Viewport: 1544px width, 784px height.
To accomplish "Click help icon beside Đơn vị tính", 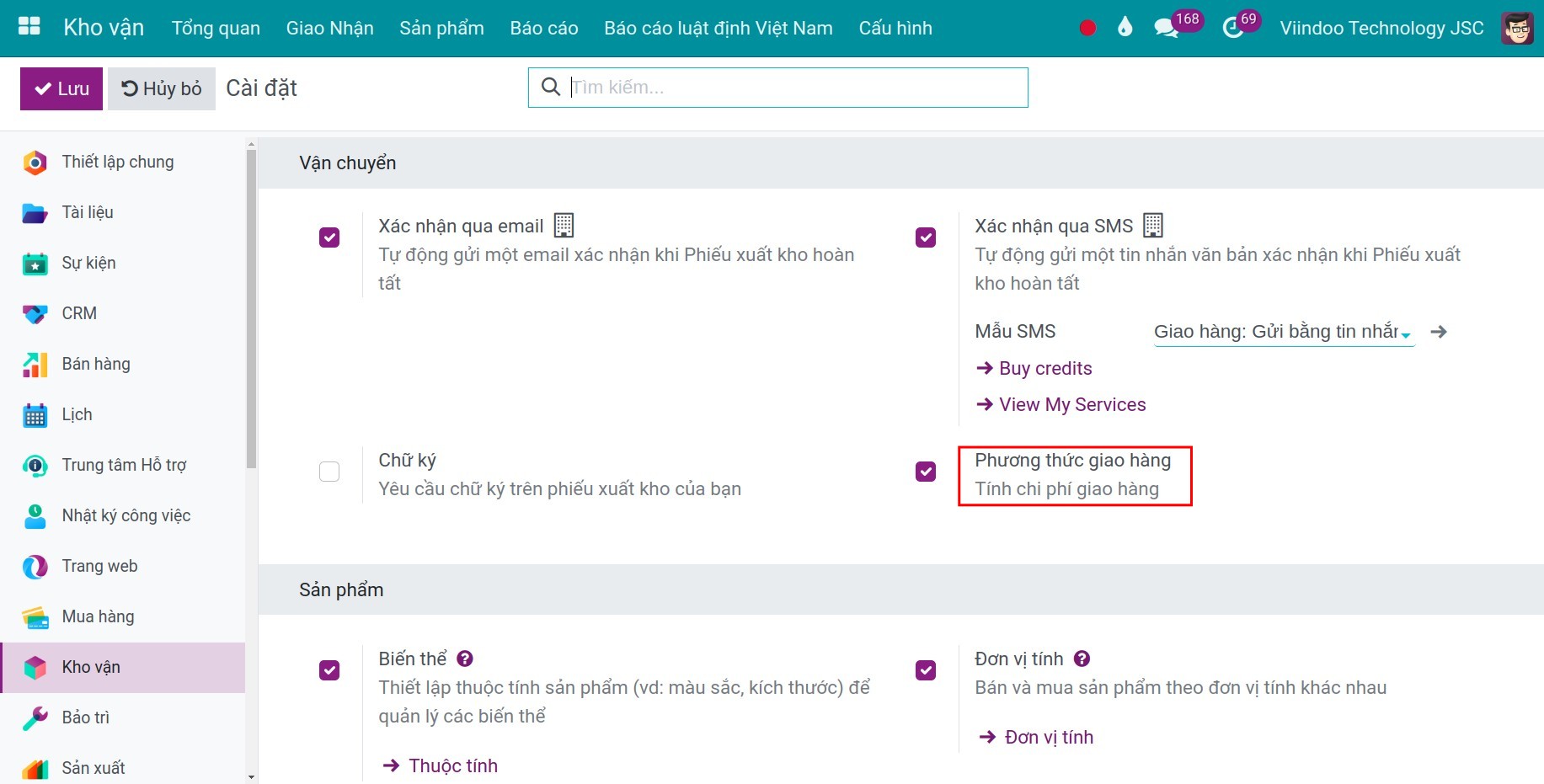I will [1082, 659].
